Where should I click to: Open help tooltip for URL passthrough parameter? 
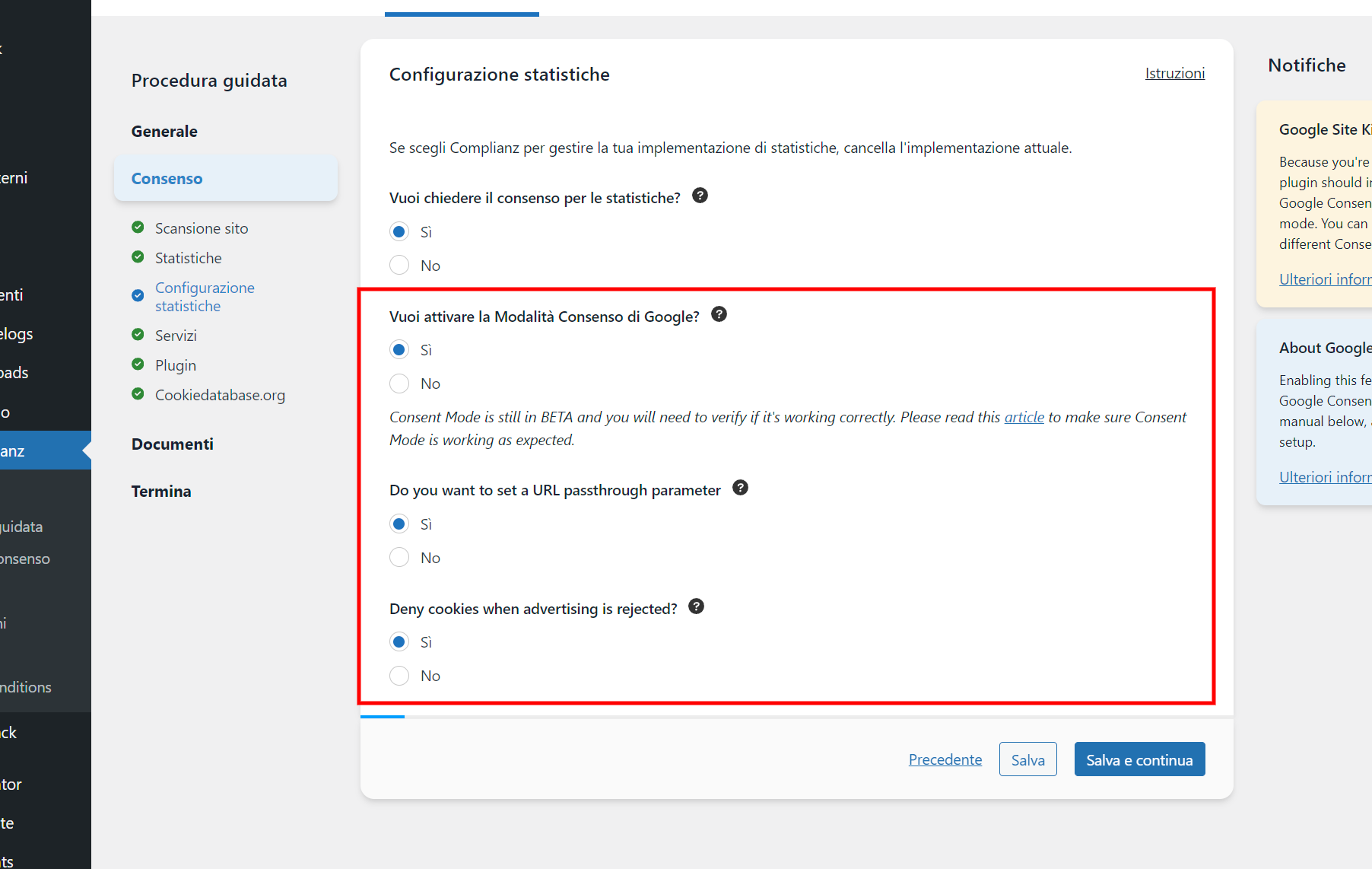point(740,487)
